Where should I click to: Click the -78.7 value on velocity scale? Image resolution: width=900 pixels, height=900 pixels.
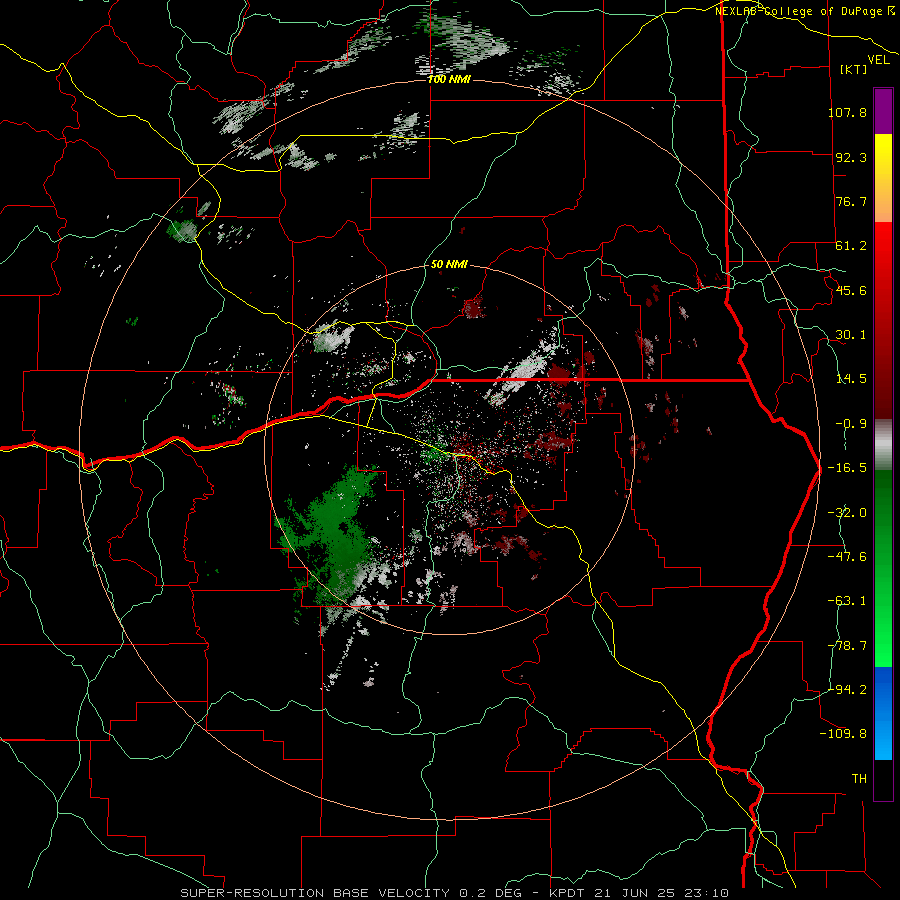847,646
